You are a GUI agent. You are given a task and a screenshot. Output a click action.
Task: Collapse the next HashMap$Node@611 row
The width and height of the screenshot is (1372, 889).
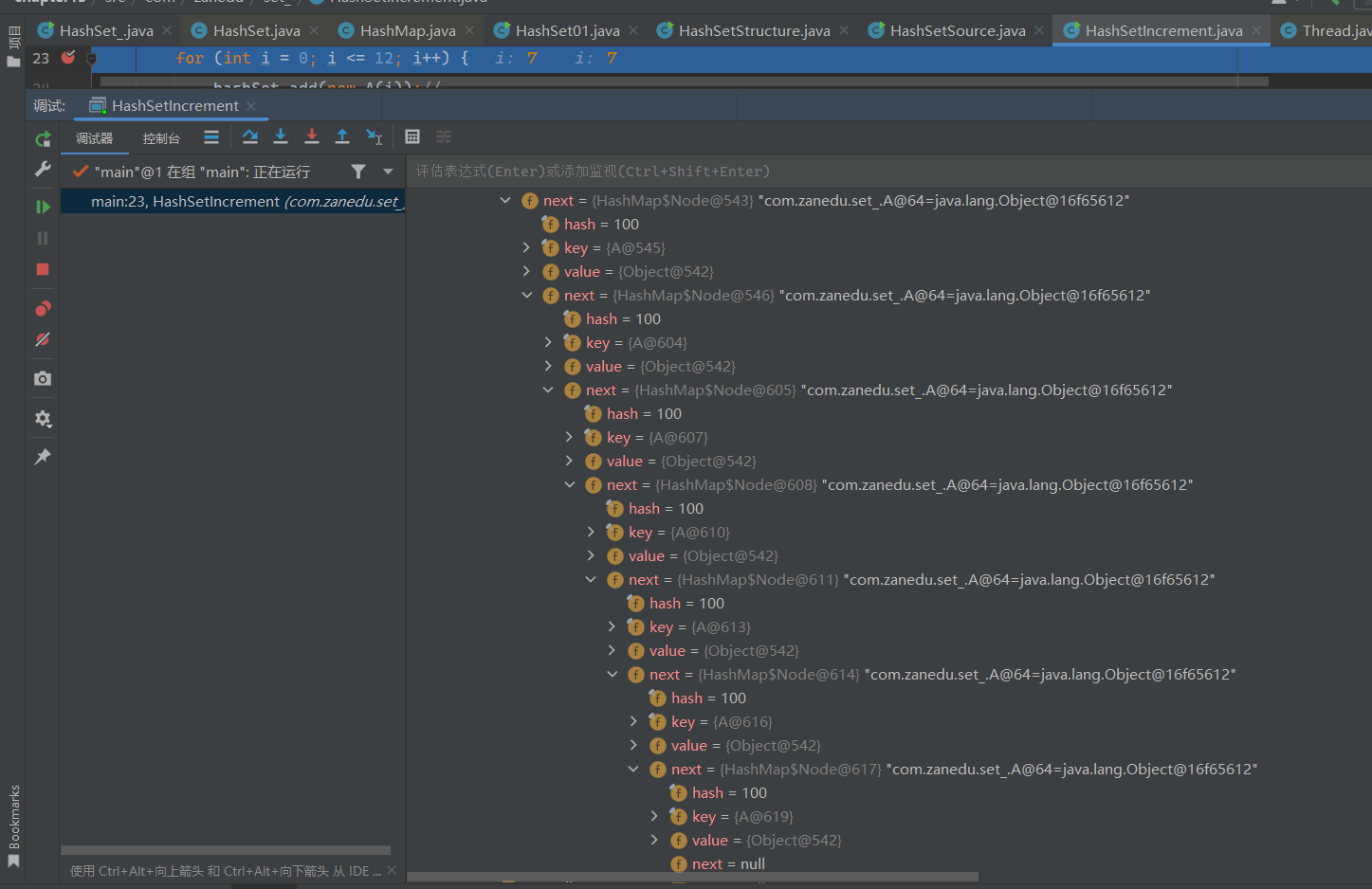591,579
